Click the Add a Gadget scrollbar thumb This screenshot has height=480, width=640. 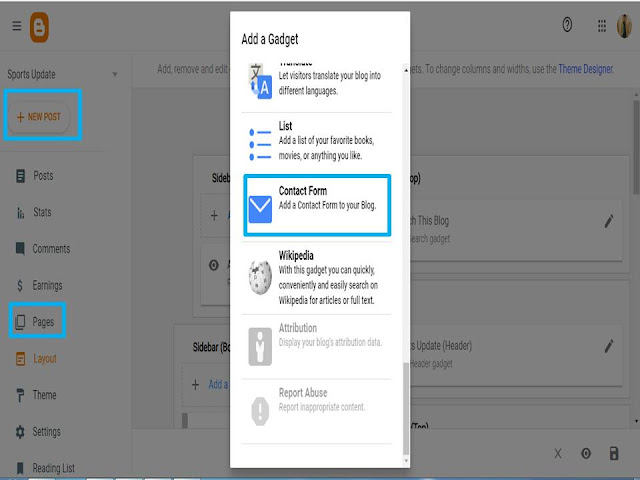pos(406,408)
